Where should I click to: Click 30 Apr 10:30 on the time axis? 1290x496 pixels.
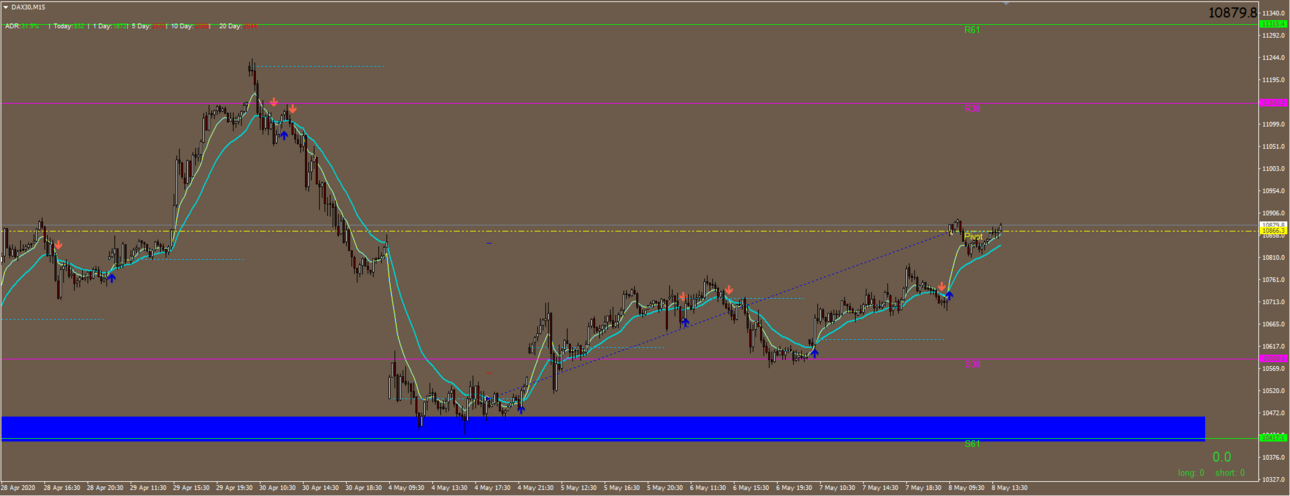coord(279,489)
